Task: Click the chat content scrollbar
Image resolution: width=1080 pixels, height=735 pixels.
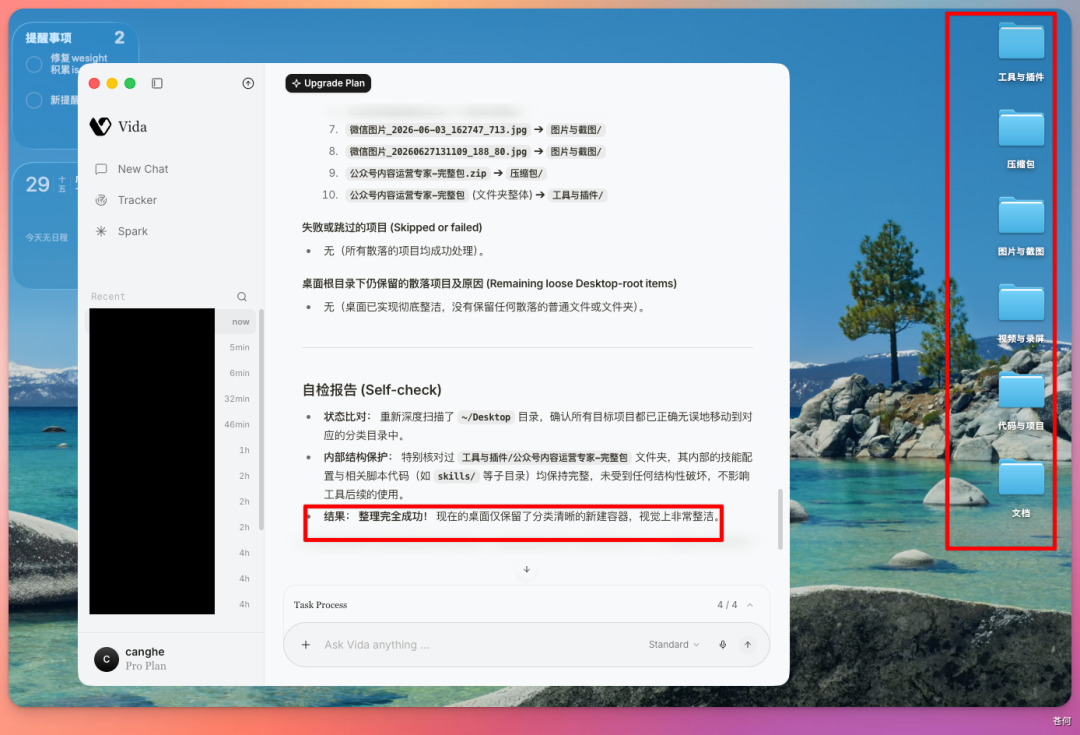Action: click(x=780, y=519)
